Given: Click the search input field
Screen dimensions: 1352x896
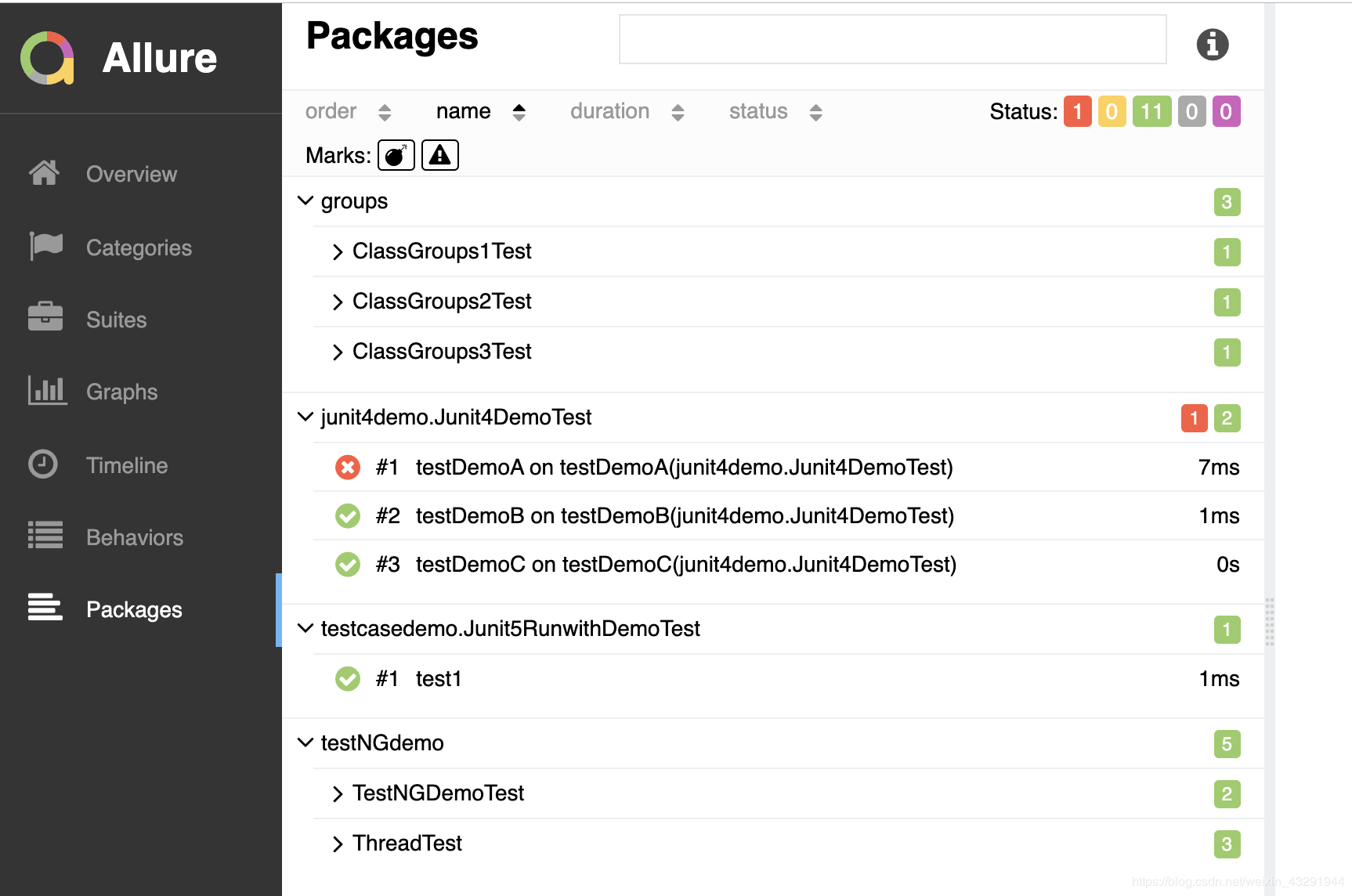Looking at the screenshot, I should pyautogui.click(x=892, y=39).
